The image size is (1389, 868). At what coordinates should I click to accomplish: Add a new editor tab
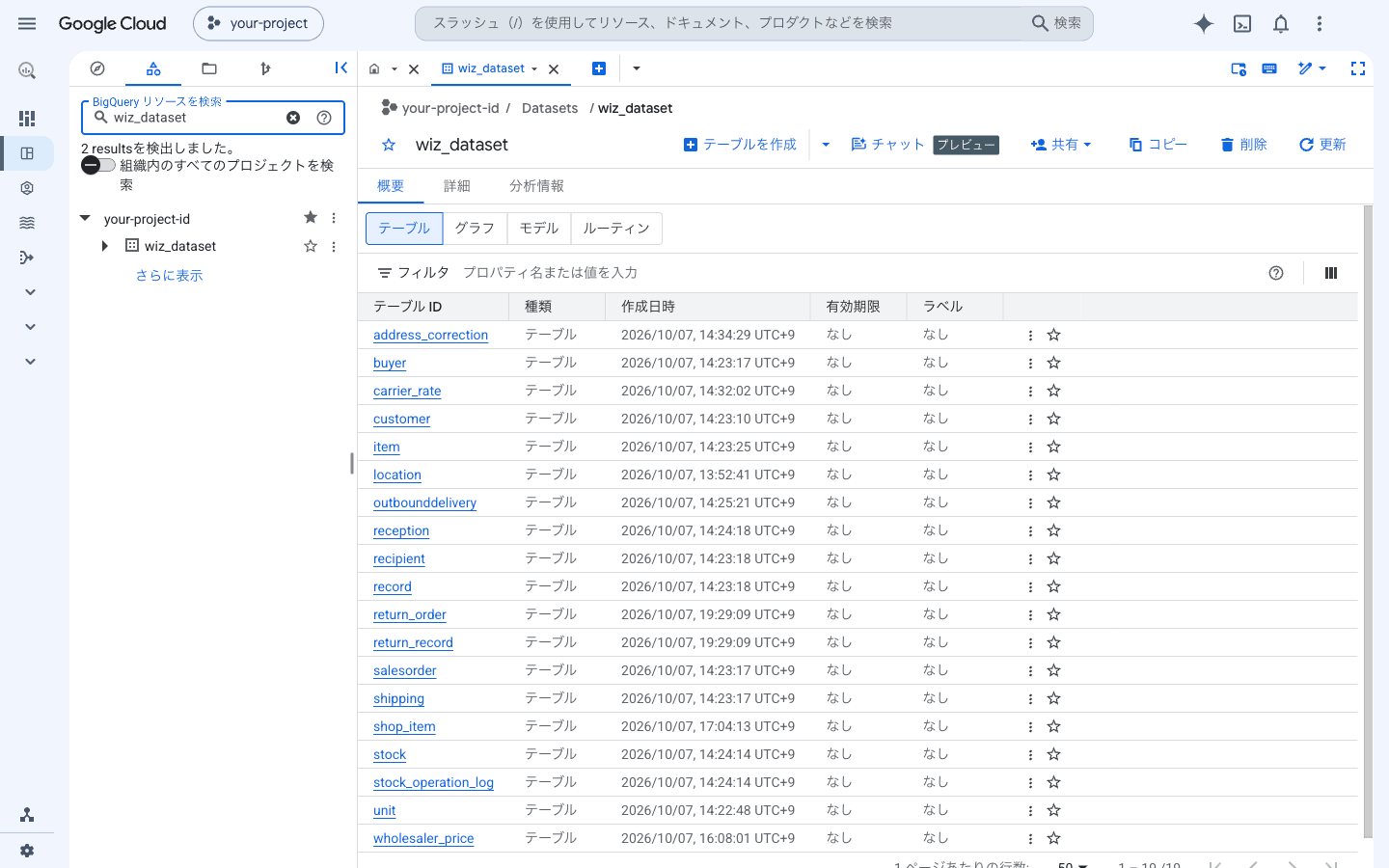599,68
